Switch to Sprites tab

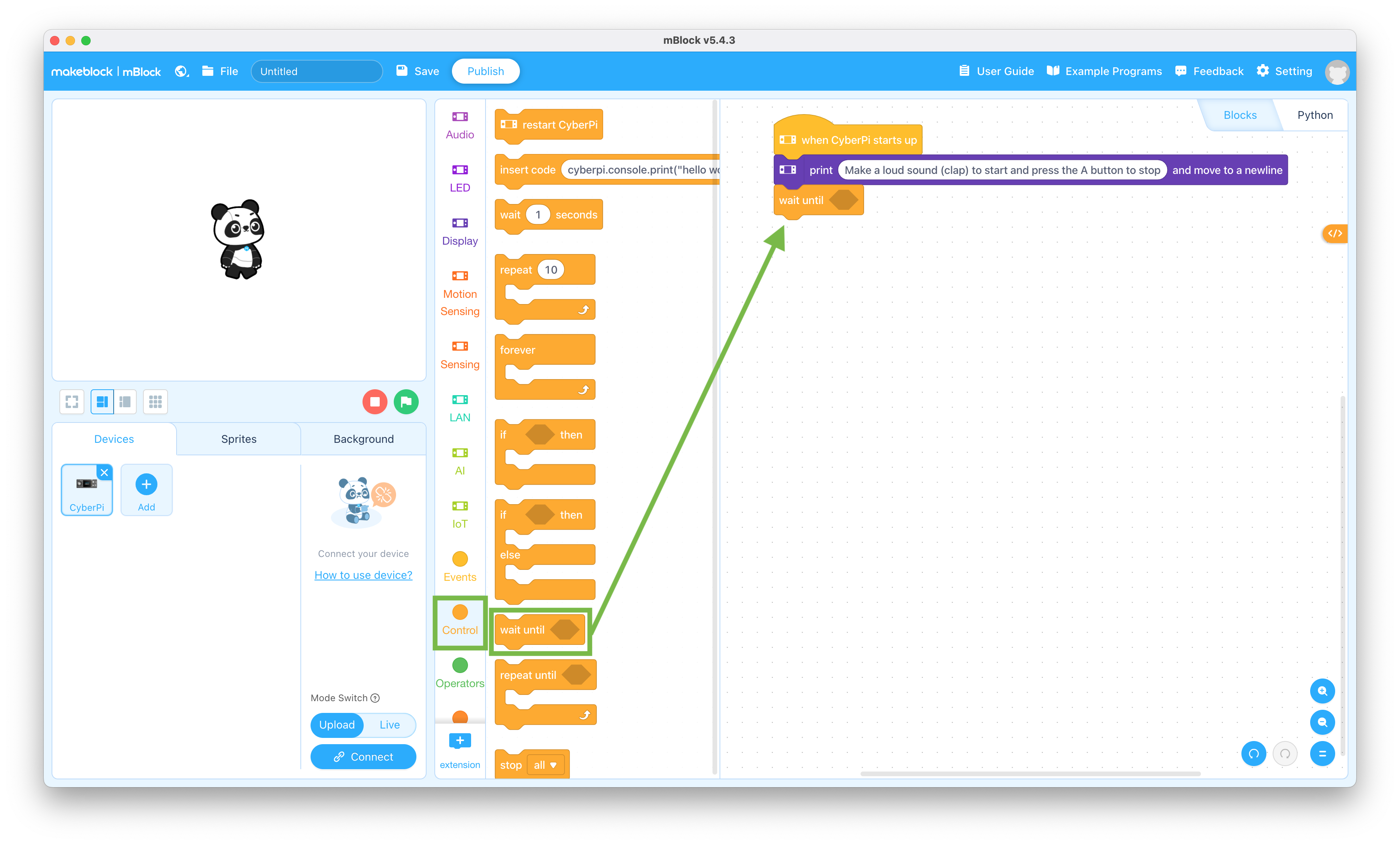[x=238, y=438]
